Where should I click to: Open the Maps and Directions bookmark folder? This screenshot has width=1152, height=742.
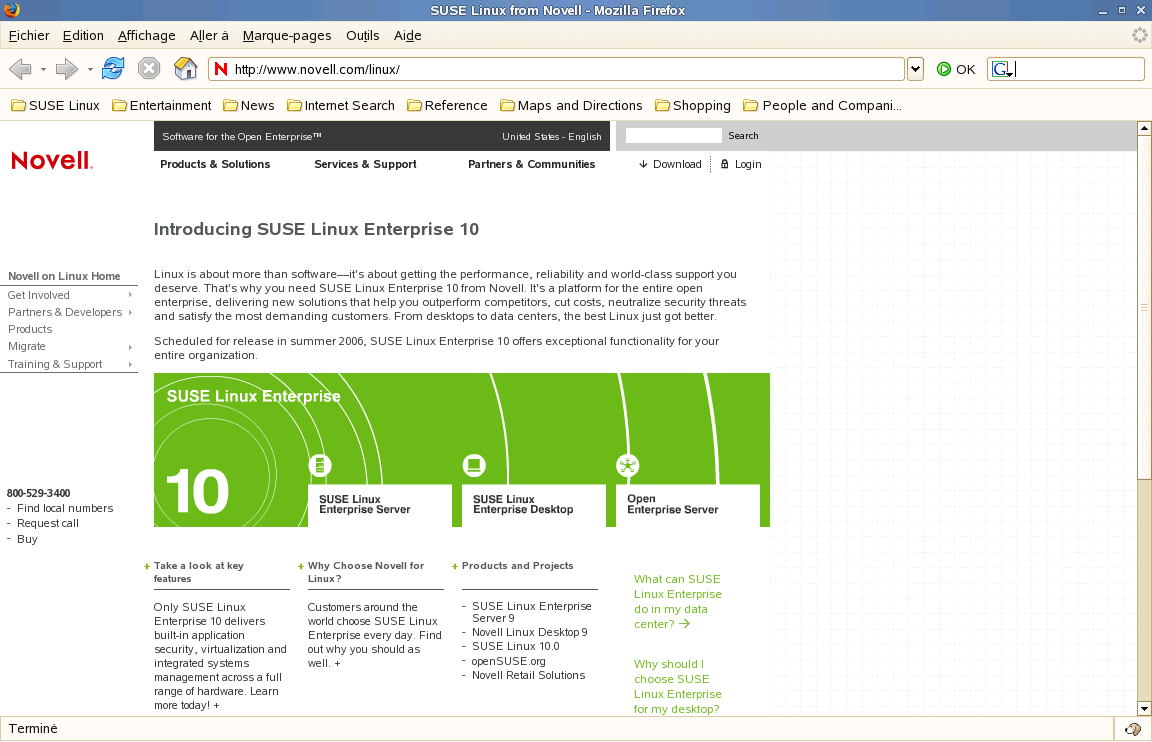[x=572, y=106]
